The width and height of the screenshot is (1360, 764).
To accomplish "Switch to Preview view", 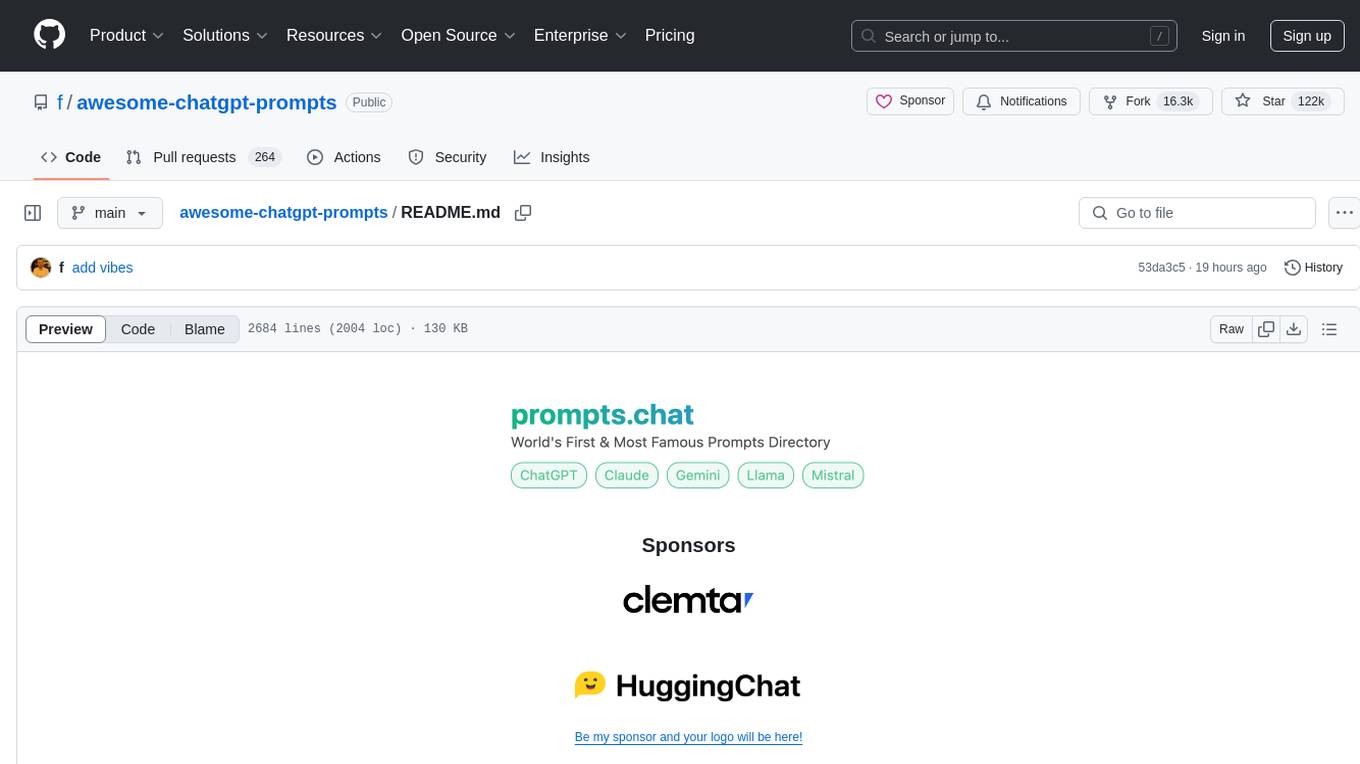I will [x=66, y=329].
